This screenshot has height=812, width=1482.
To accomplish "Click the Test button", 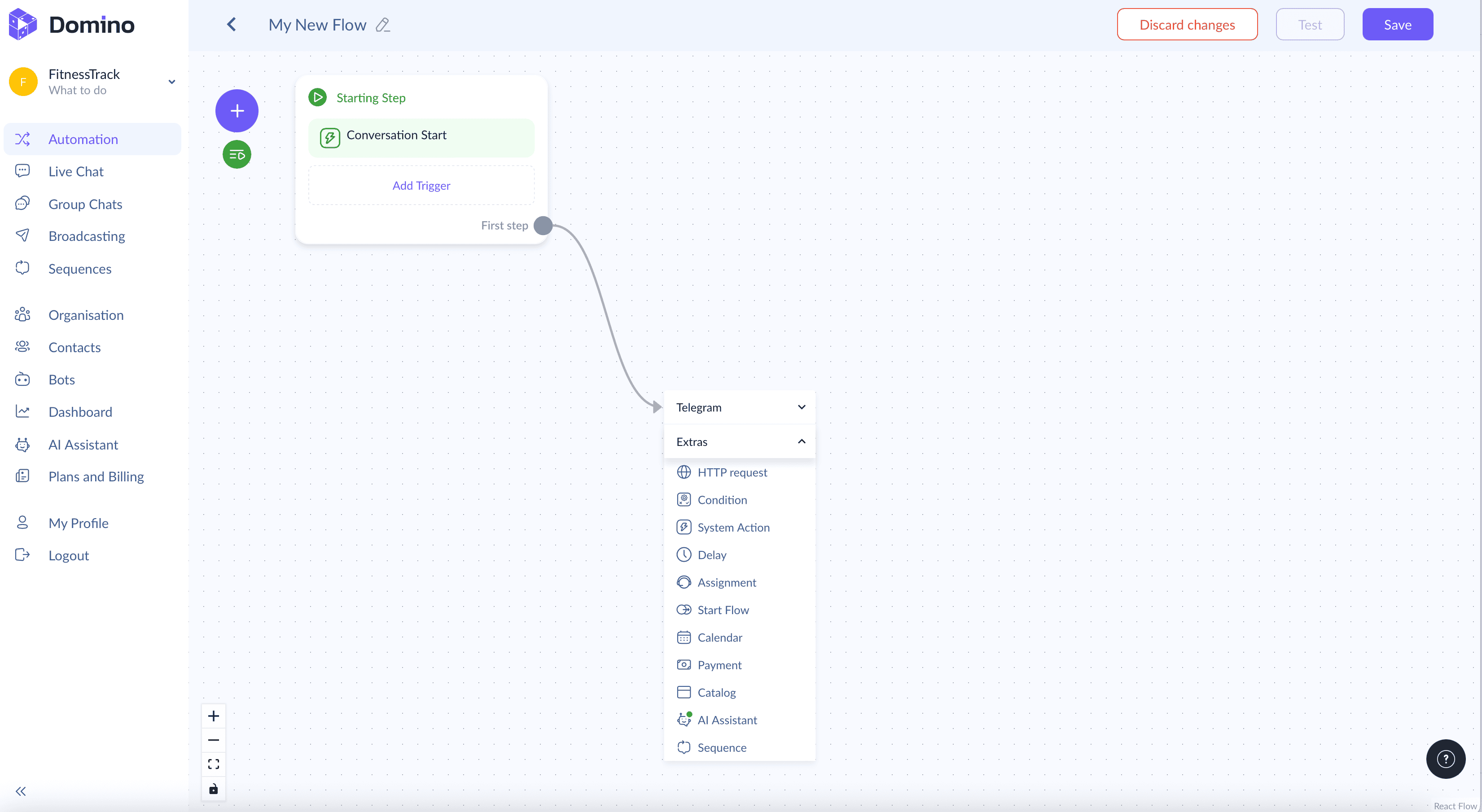I will (1310, 25).
